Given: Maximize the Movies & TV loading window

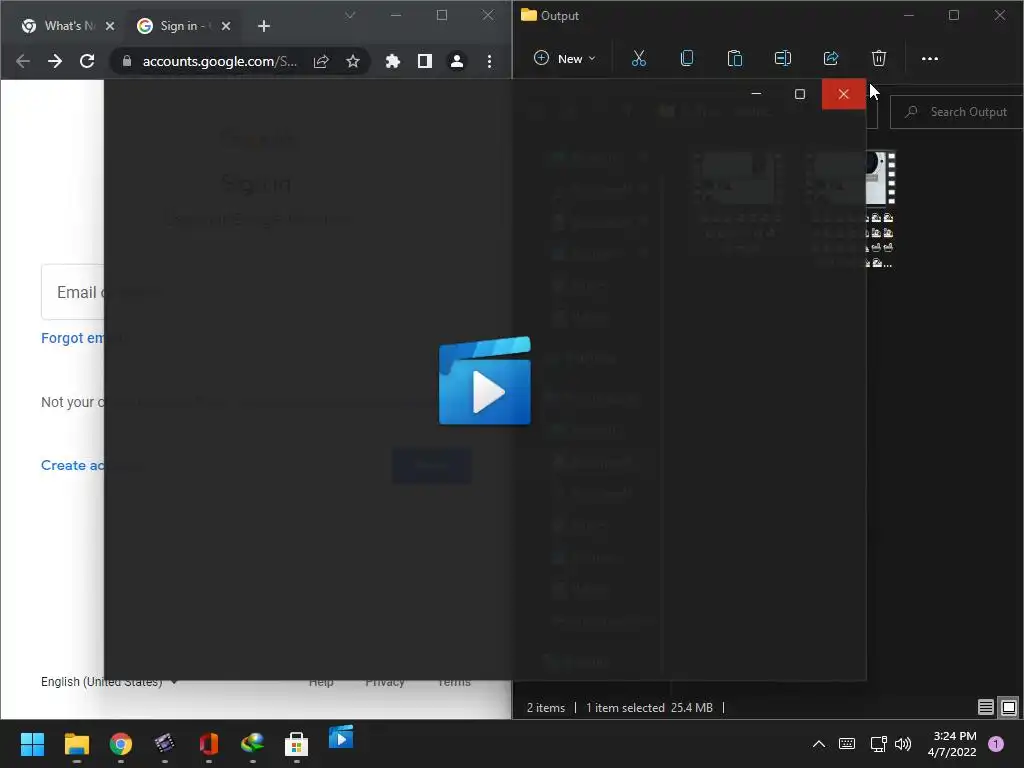Looking at the screenshot, I should [x=799, y=94].
